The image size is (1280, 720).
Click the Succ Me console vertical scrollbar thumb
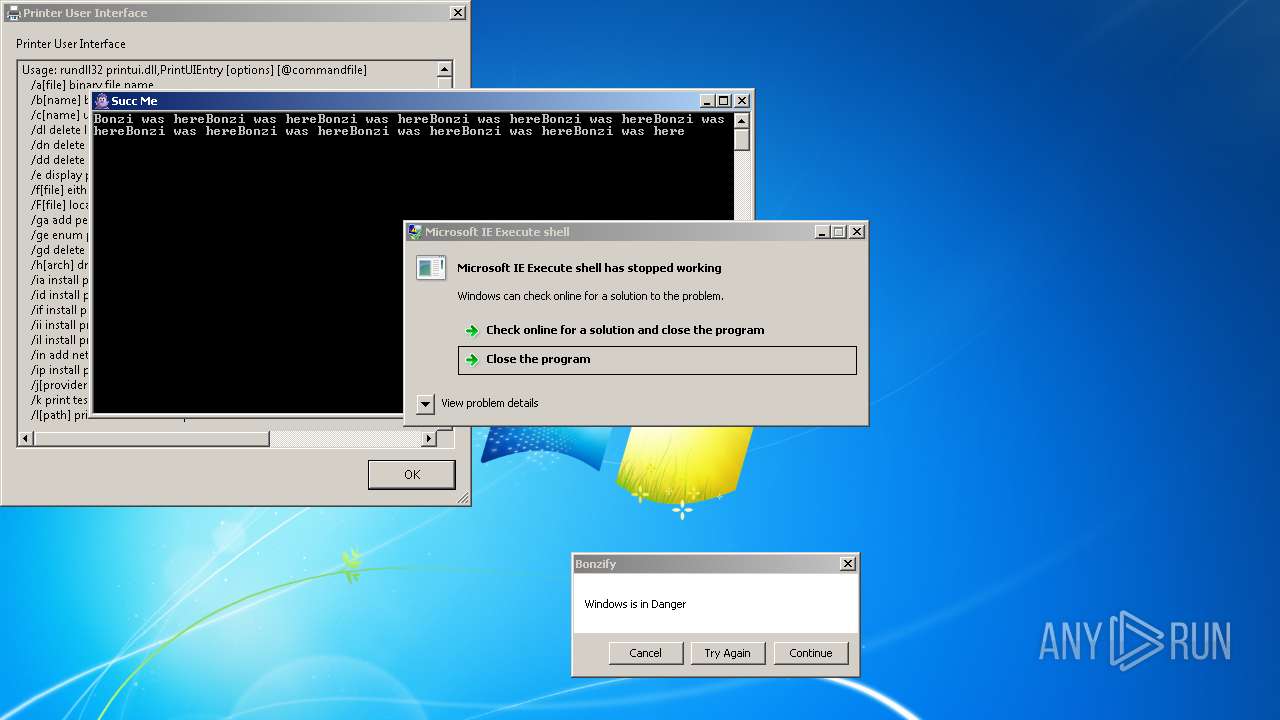coord(741,139)
